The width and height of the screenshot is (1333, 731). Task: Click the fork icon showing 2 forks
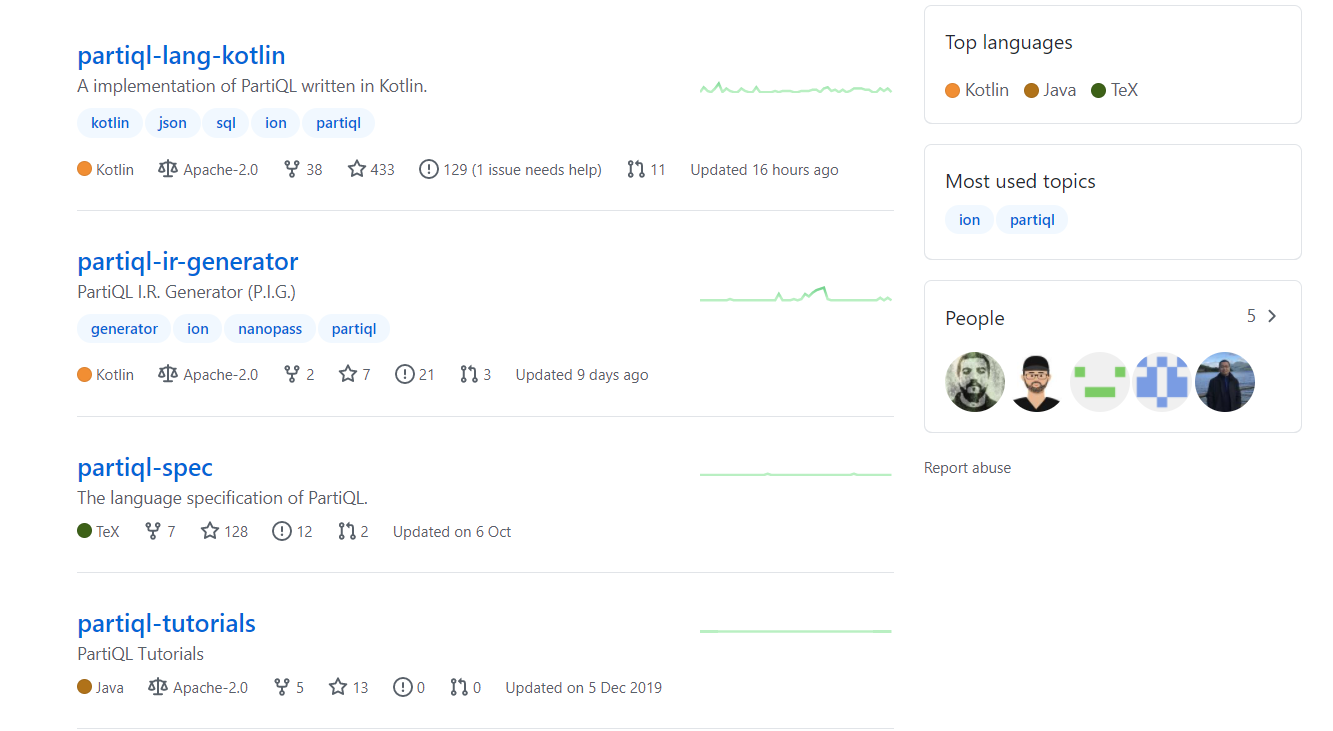click(292, 375)
